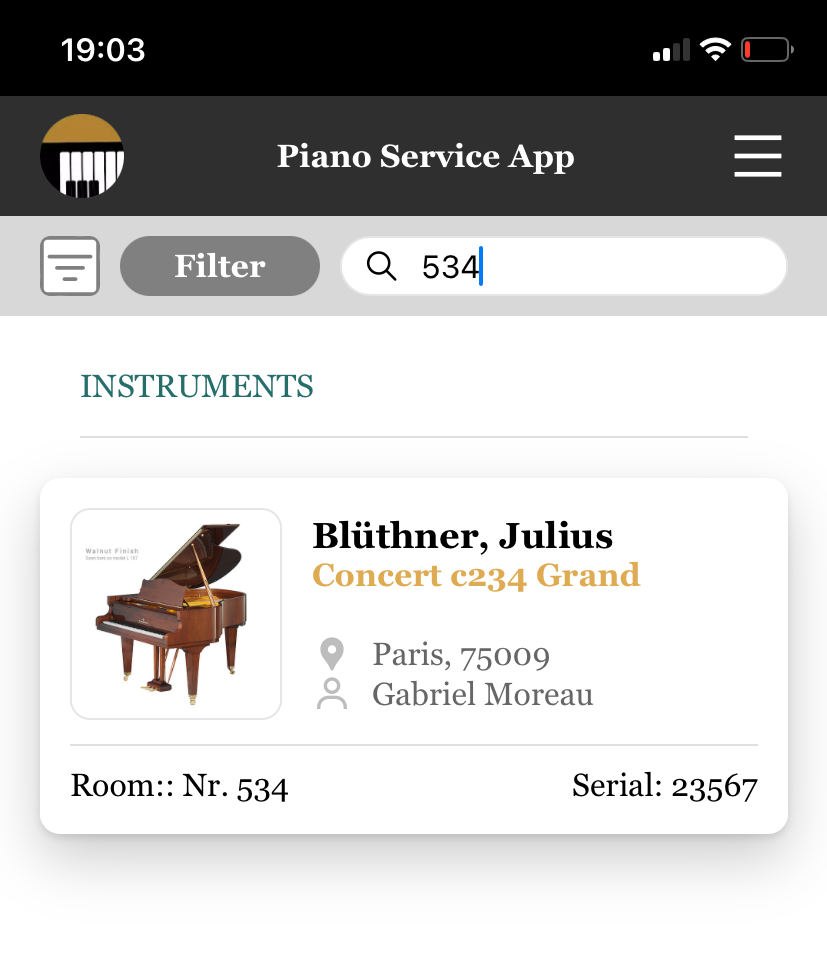Viewport: 827px width, 967px height.
Task: Click the filter lines icon
Action: tap(70, 266)
